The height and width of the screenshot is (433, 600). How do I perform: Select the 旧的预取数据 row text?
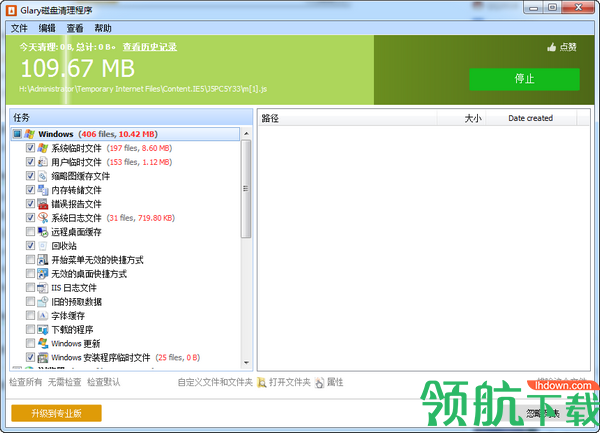click(x=77, y=302)
